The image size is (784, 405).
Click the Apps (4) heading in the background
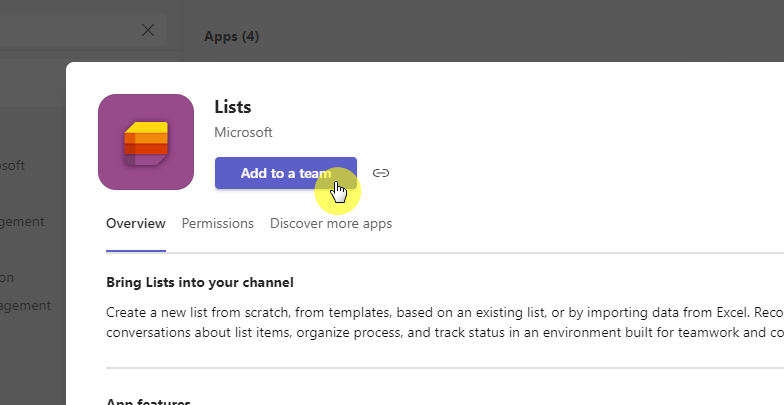click(x=232, y=36)
